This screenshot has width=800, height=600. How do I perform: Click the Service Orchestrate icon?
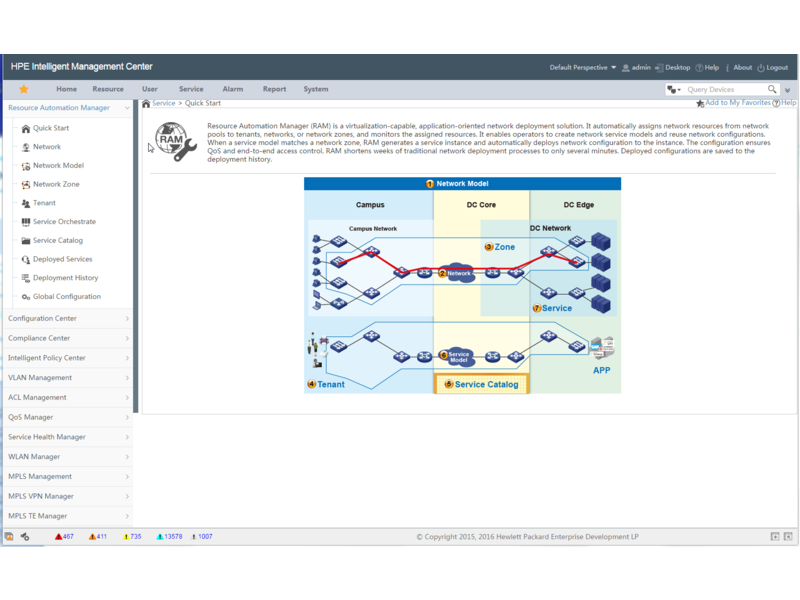tap(26, 222)
